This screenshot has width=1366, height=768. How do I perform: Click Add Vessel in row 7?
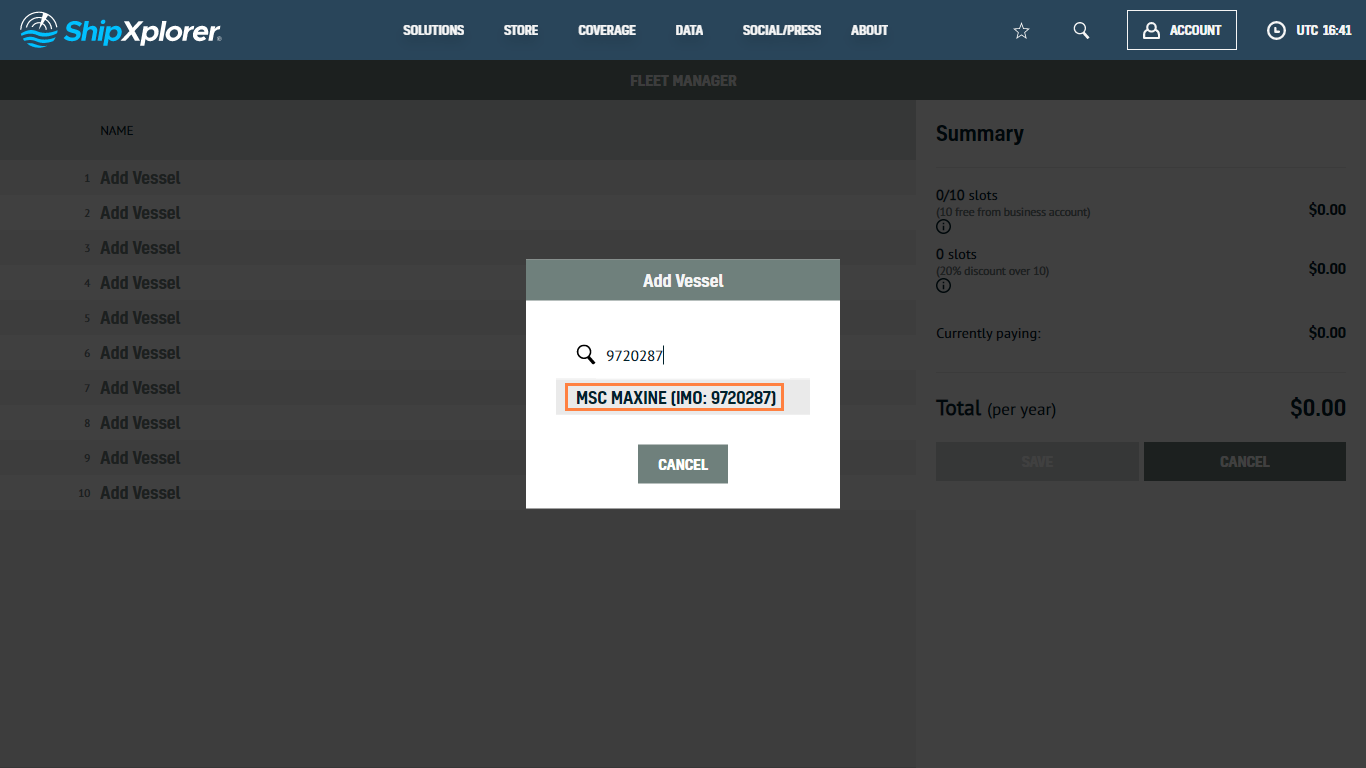point(140,388)
